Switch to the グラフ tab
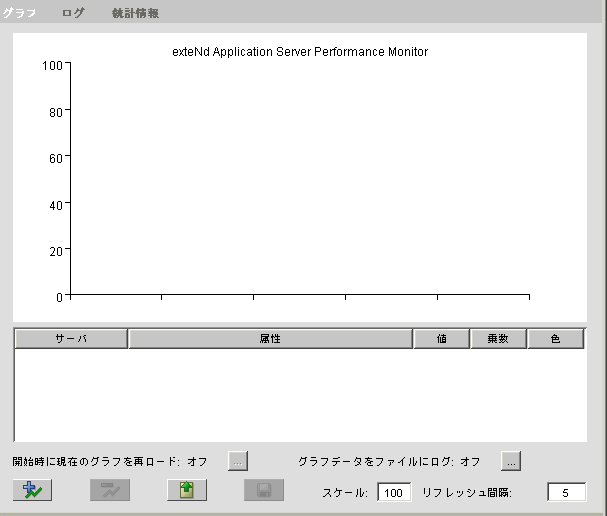The image size is (607, 516). pyautogui.click(x=19, y=13)
